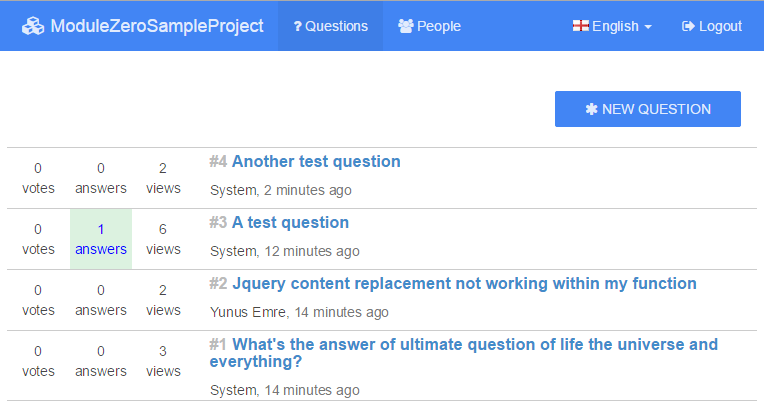The image size is (764, 416).
Task: Click the England flag icon
Action: pos(580,26)
